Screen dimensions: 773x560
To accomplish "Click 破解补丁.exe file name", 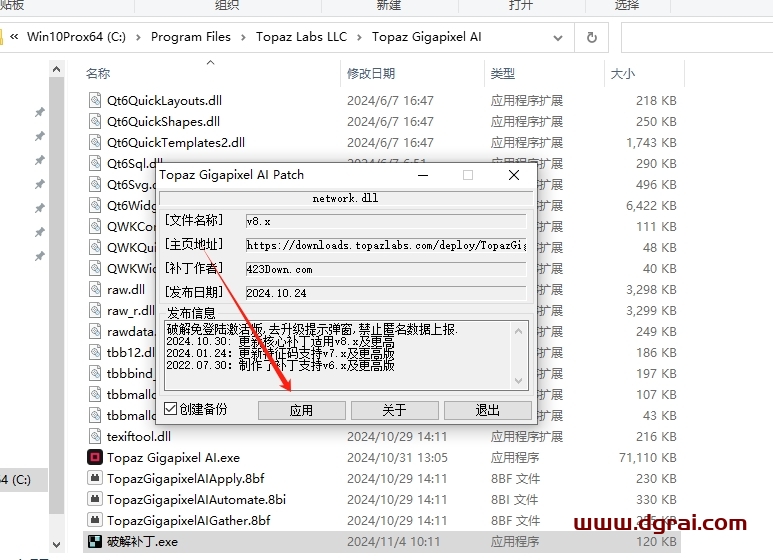I will pos(142,542).
